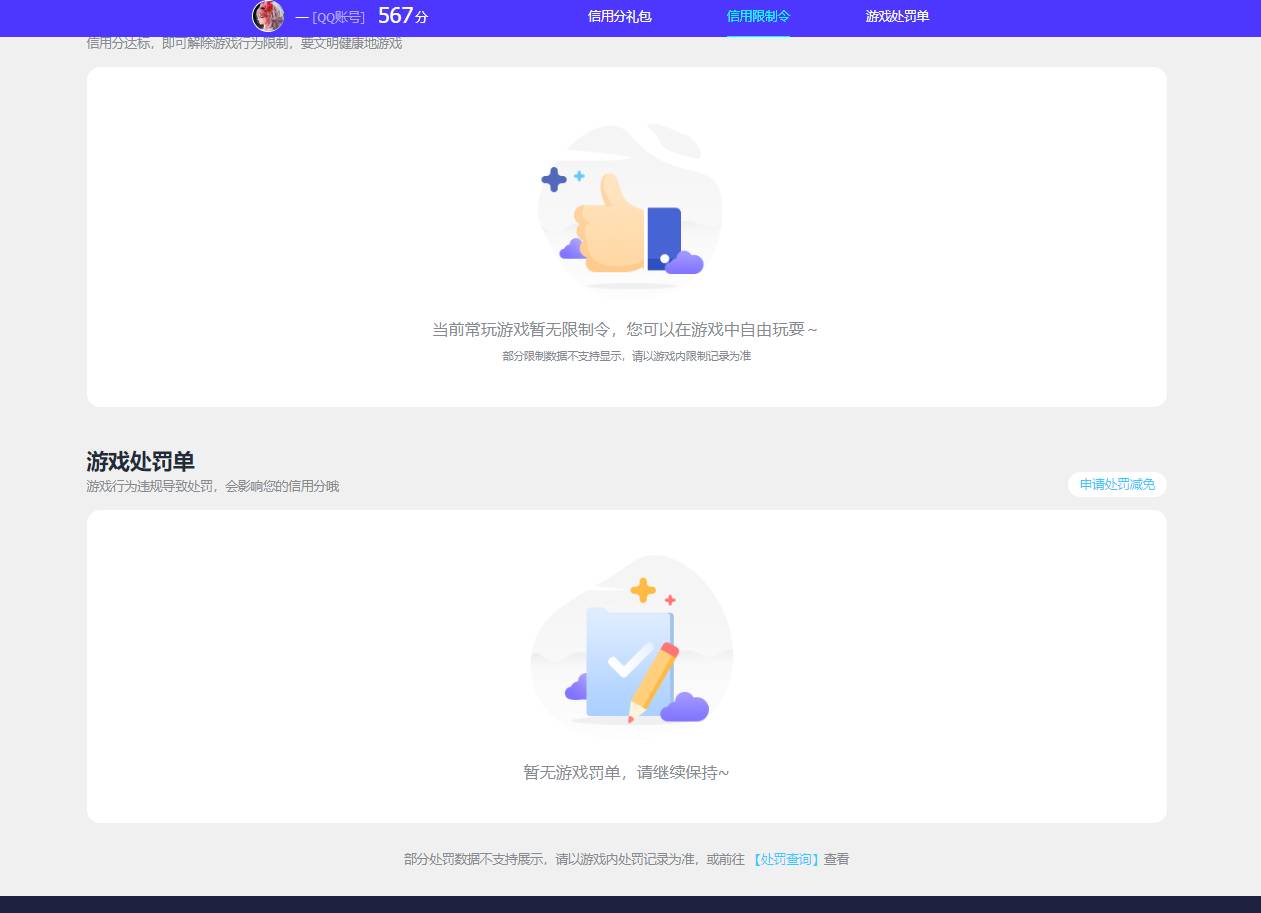The width and height of the screenshot is (1261, 913).
Task: Click the blue plus sparkle icon near the thumb
Action: click(554, 180)
